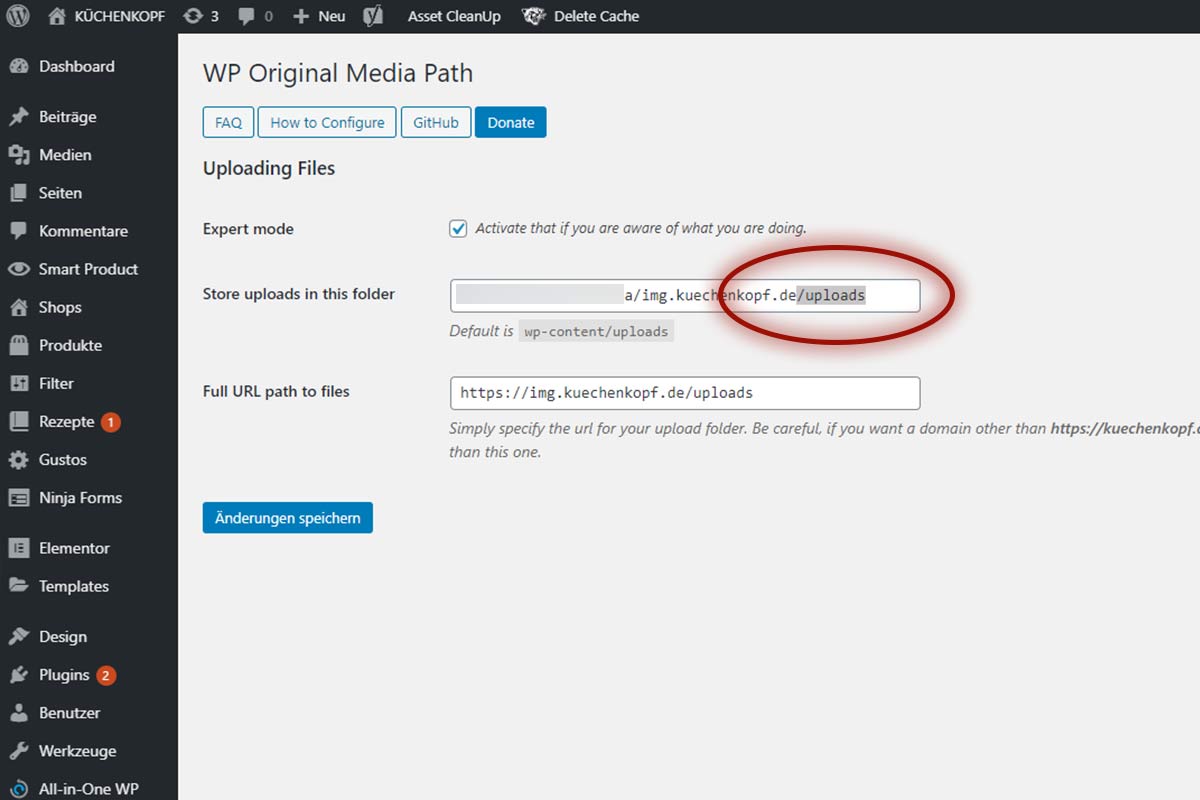
Task: Click the Plugins update count badge
Action: [106, 675]
